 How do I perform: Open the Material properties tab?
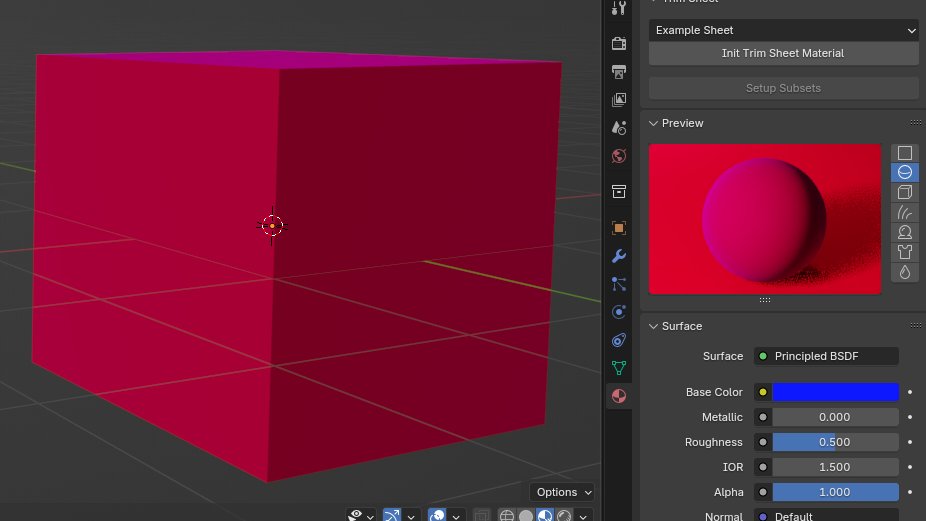tap(618, 396)
